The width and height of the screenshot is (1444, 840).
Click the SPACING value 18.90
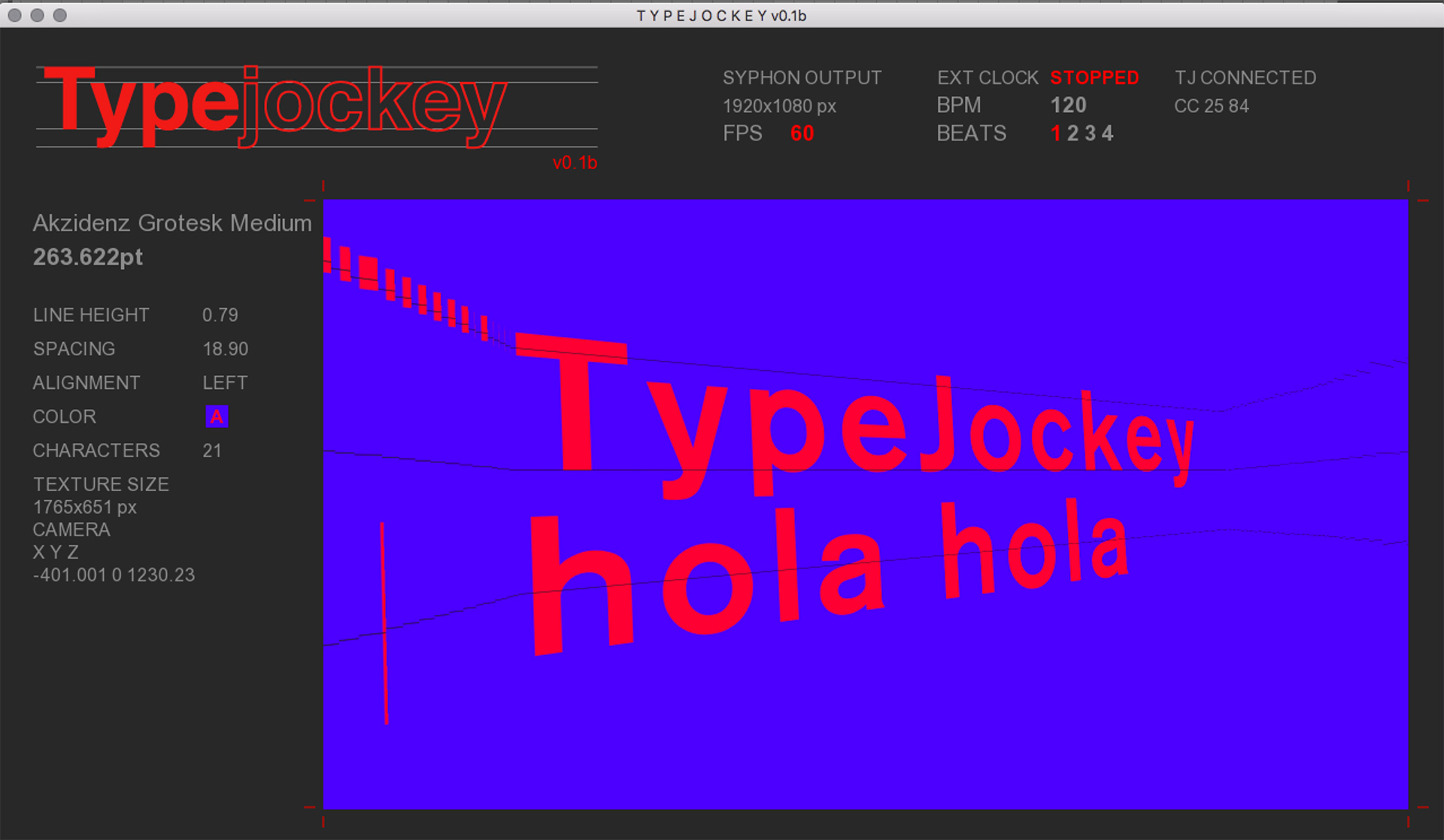point(225,349)
